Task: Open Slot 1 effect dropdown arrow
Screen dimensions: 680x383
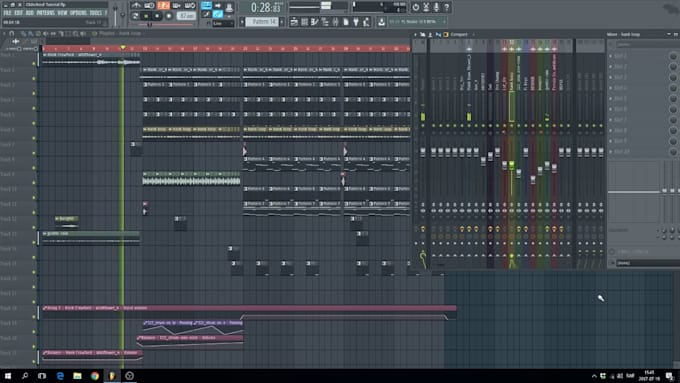Action: tap(610, 56)
